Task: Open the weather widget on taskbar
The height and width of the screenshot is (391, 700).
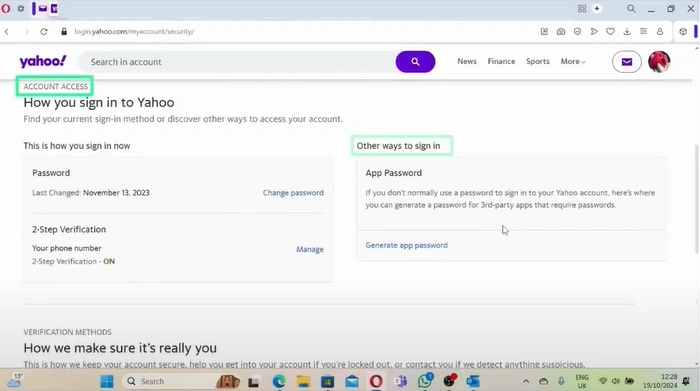Action: [15, 381]
